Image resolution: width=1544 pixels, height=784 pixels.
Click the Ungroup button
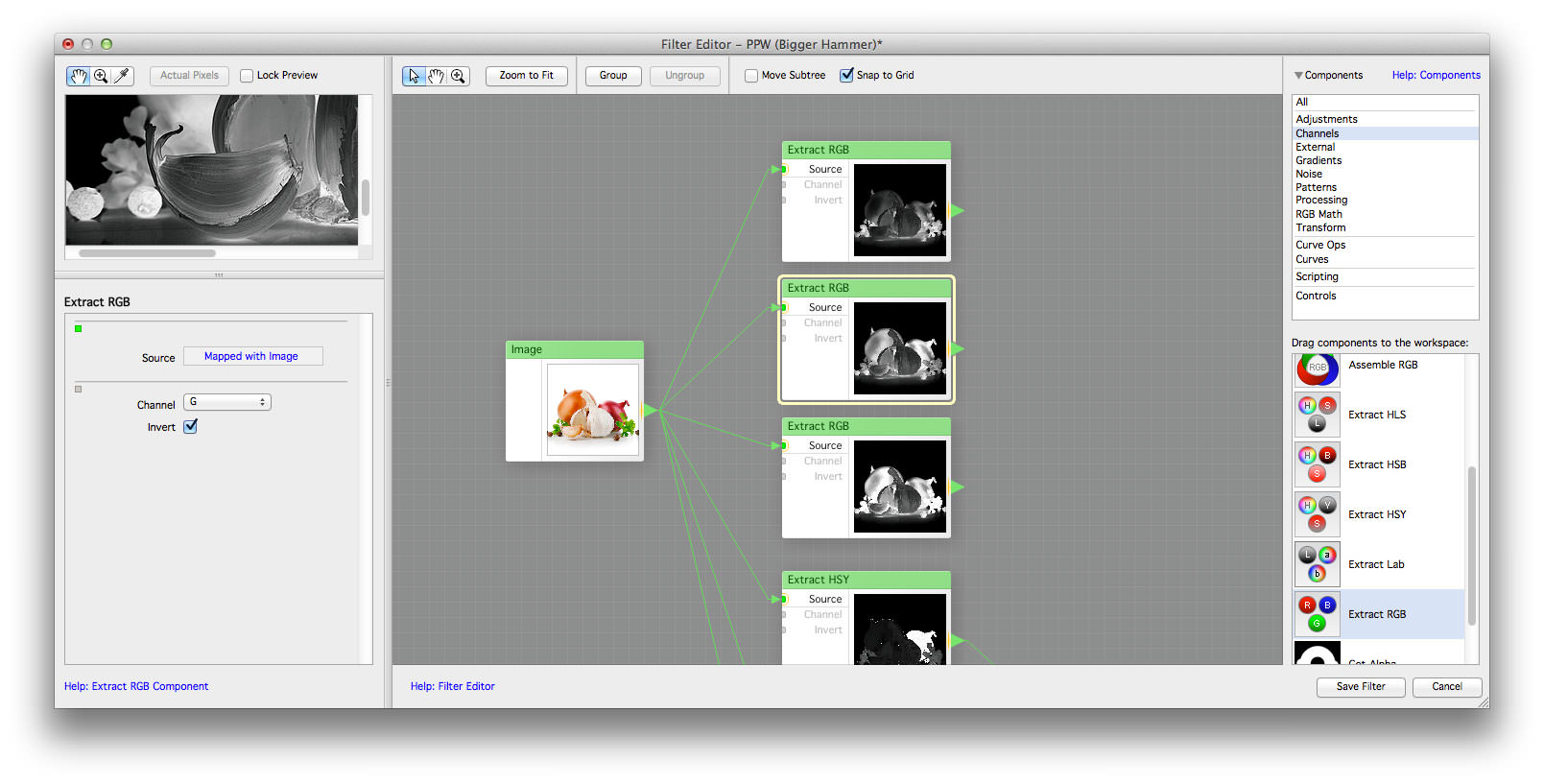pyautogui.click(x=685, y=76)
